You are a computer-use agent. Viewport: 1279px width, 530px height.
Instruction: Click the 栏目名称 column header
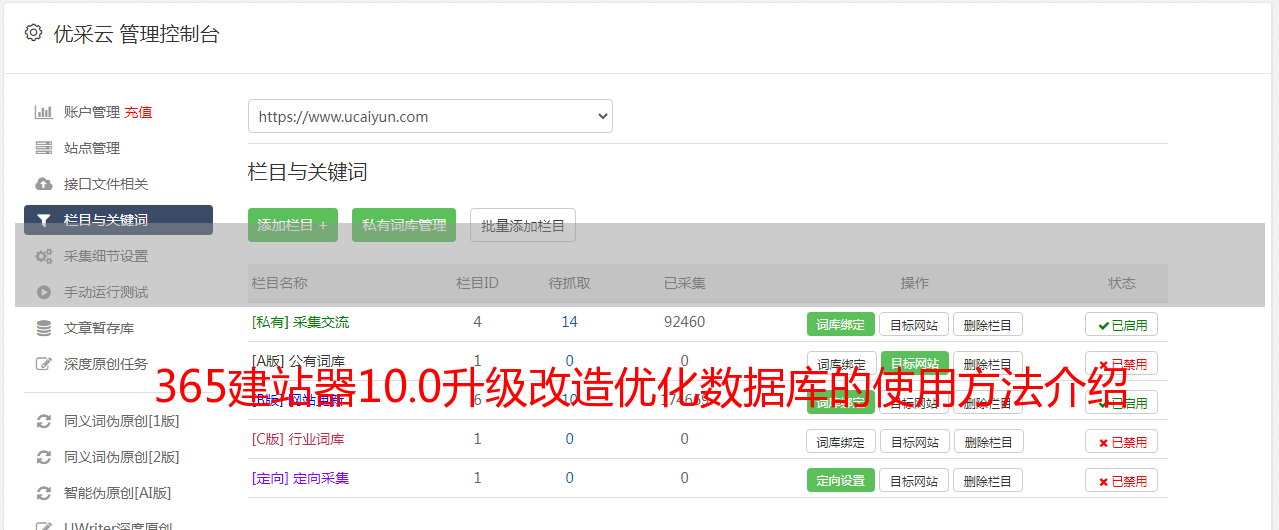(279, 283)
